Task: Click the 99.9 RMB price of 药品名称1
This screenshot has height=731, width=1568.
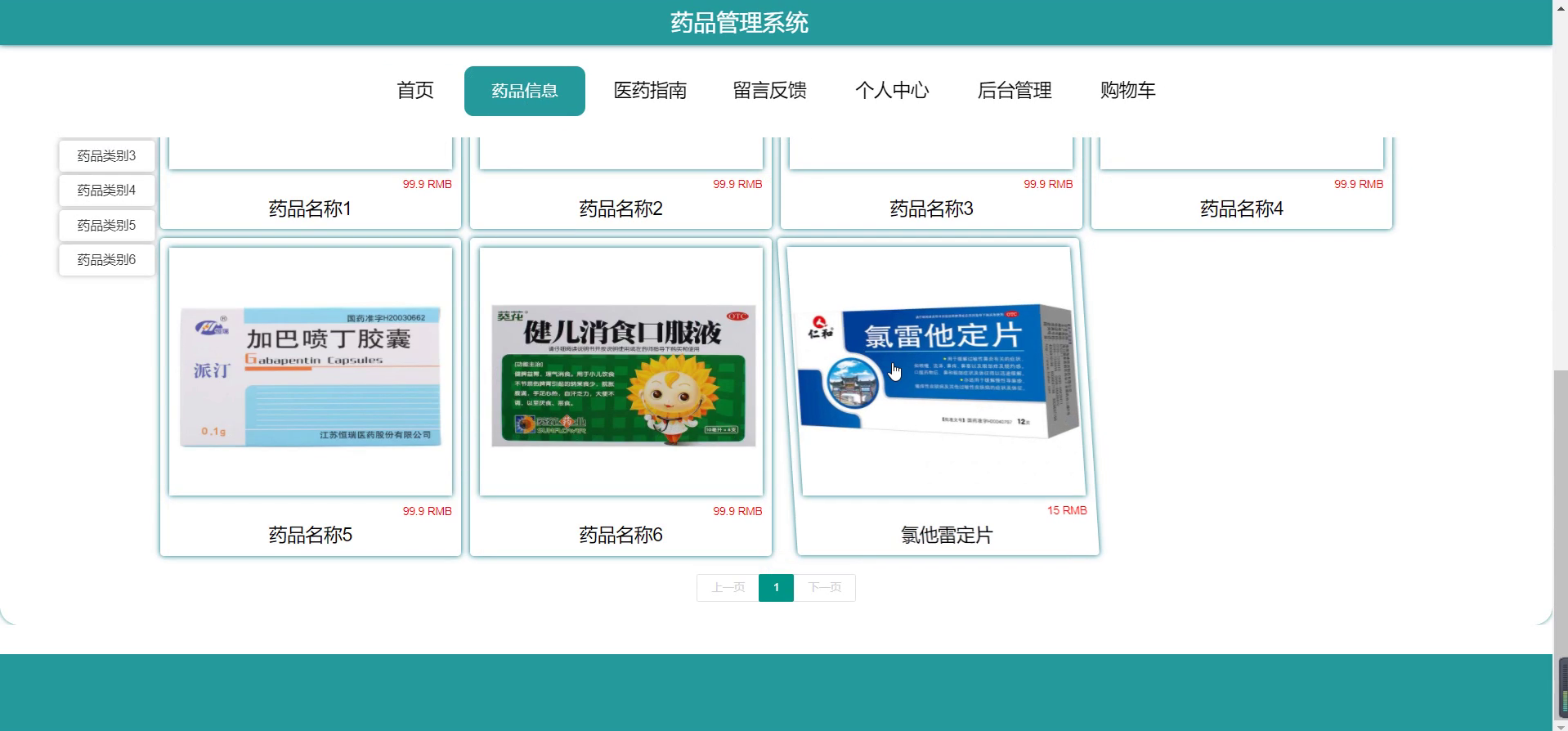Action: coord(427,184)
